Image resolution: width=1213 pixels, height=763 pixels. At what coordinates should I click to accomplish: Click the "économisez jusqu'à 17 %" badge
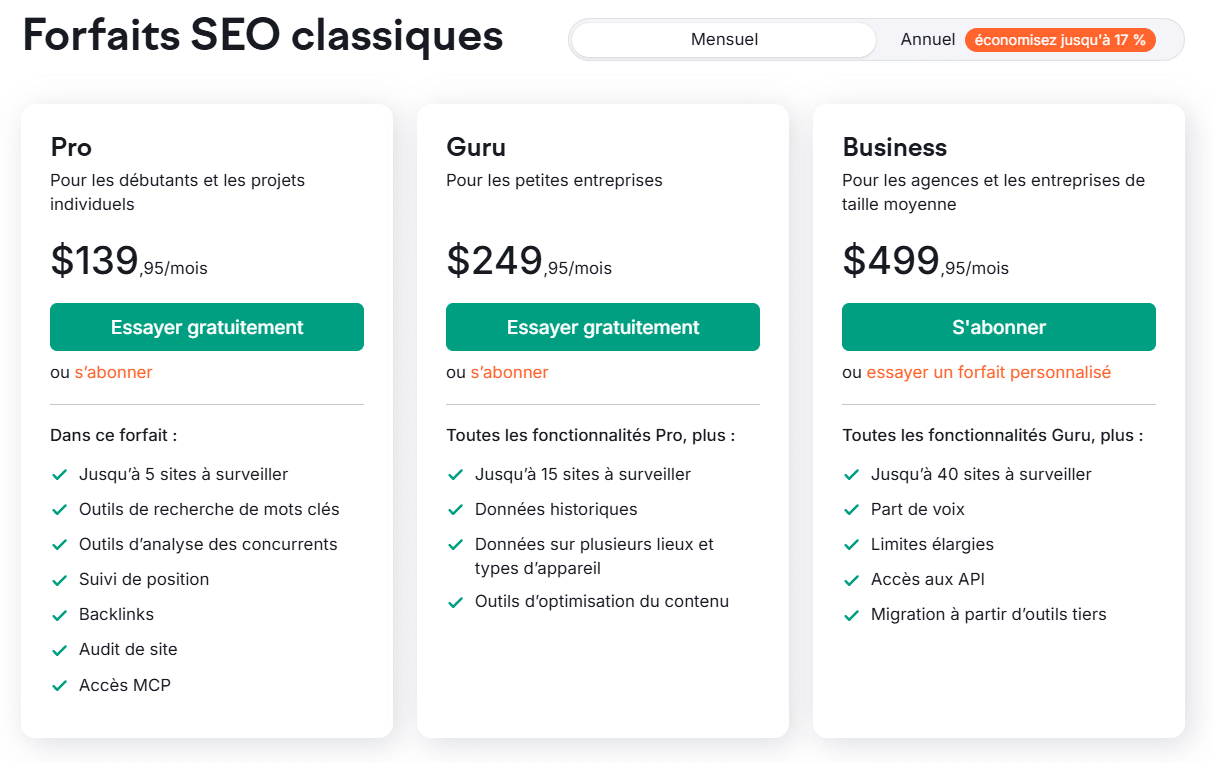pos(1060,40)
